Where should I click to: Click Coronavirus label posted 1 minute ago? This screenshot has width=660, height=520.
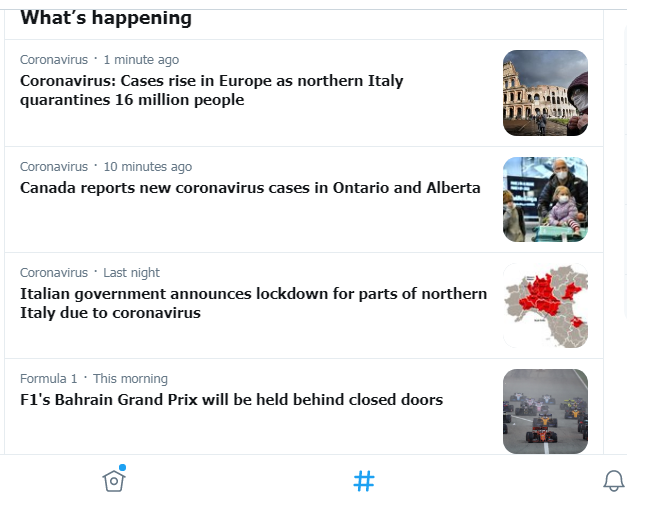[54, 60]
